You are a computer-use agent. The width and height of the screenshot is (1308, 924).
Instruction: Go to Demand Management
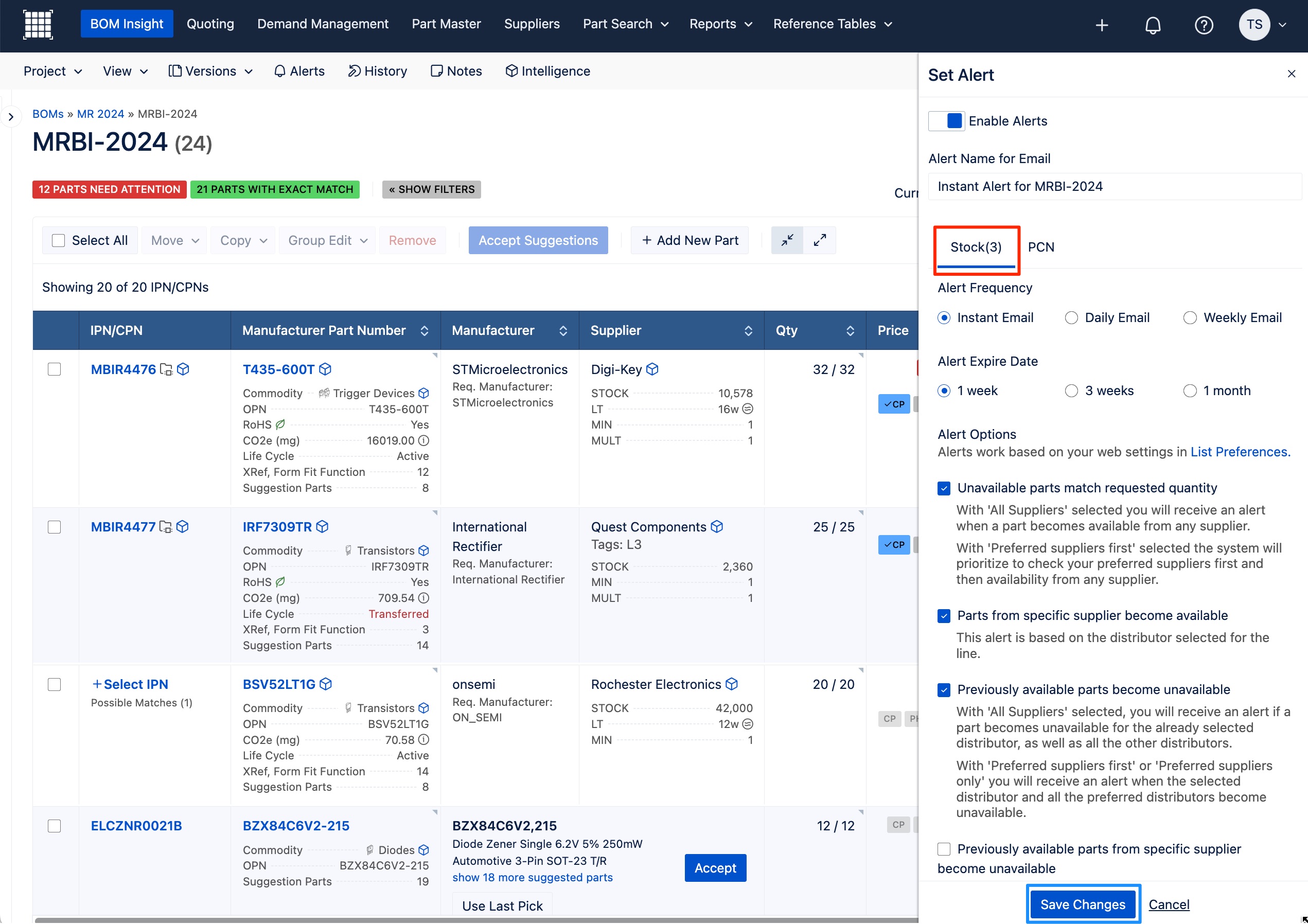[x=323, y=24]
